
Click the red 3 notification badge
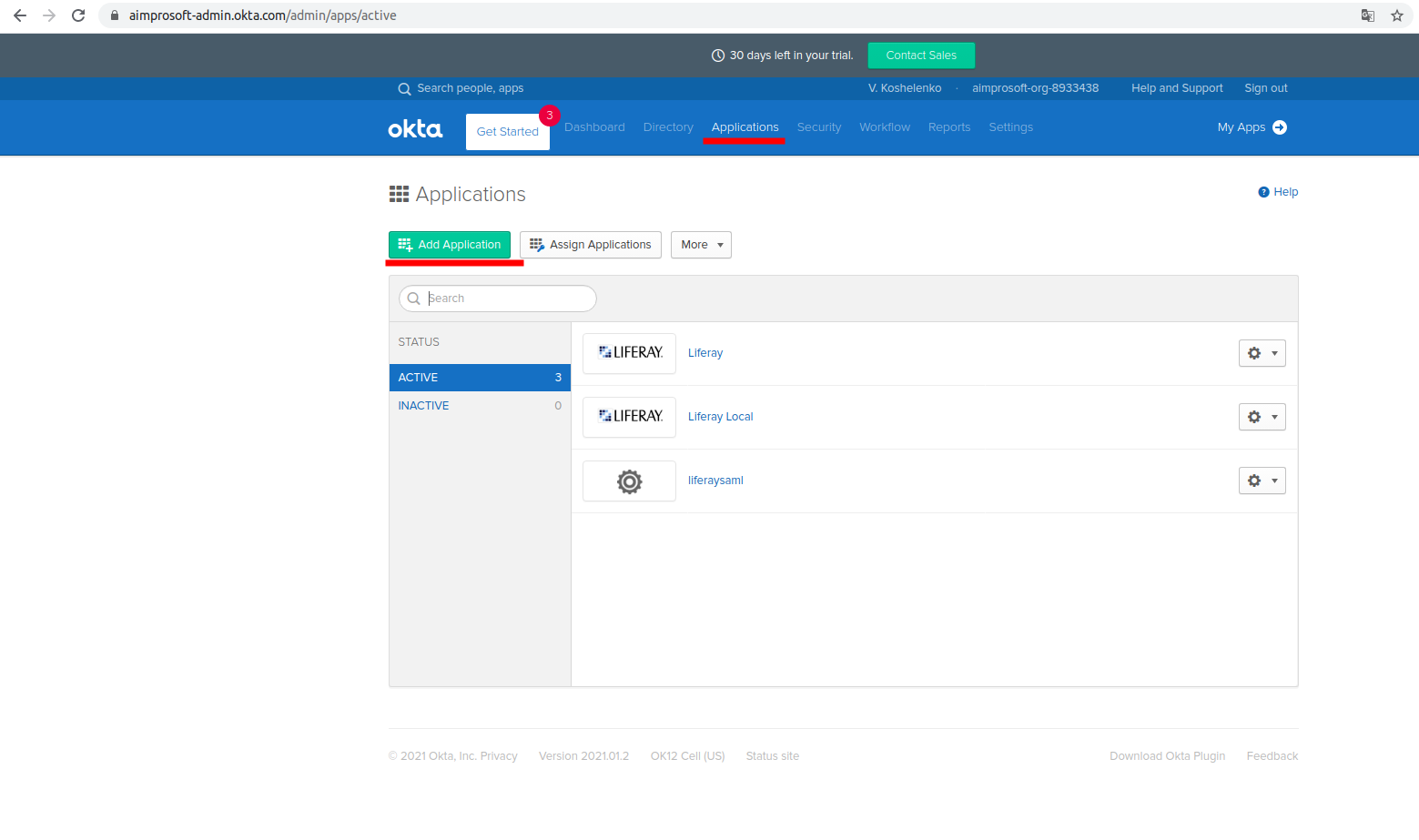click(x=549, y=116)
